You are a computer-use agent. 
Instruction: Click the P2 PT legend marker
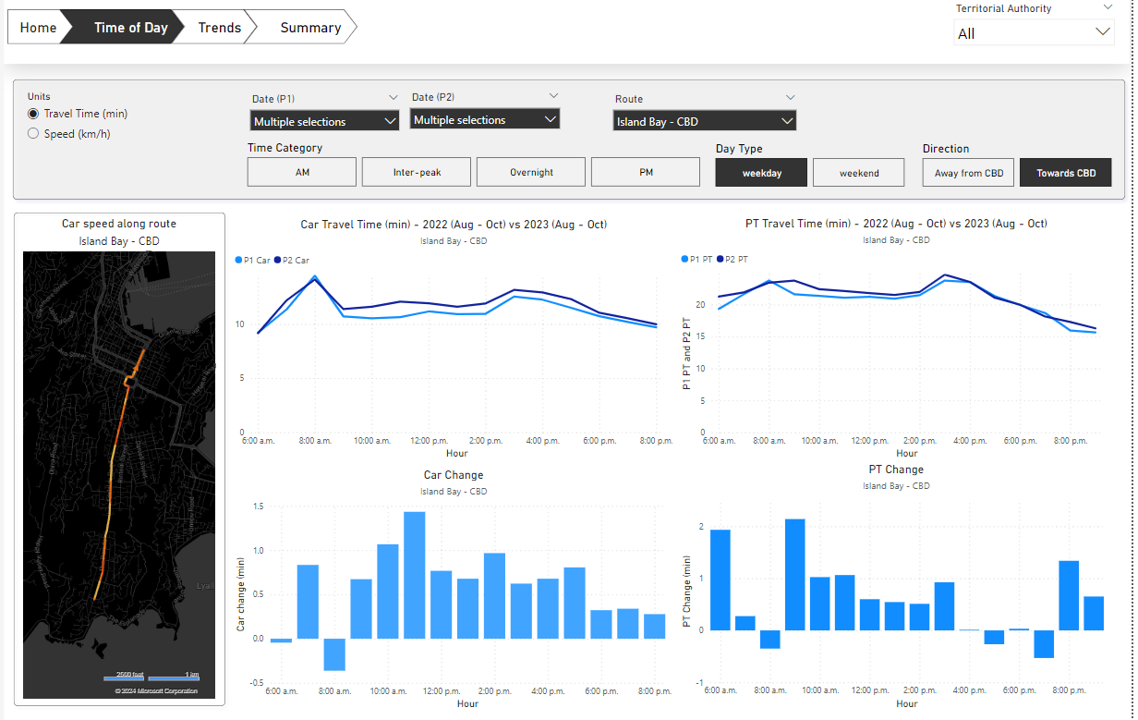click(x=720, y=260)
